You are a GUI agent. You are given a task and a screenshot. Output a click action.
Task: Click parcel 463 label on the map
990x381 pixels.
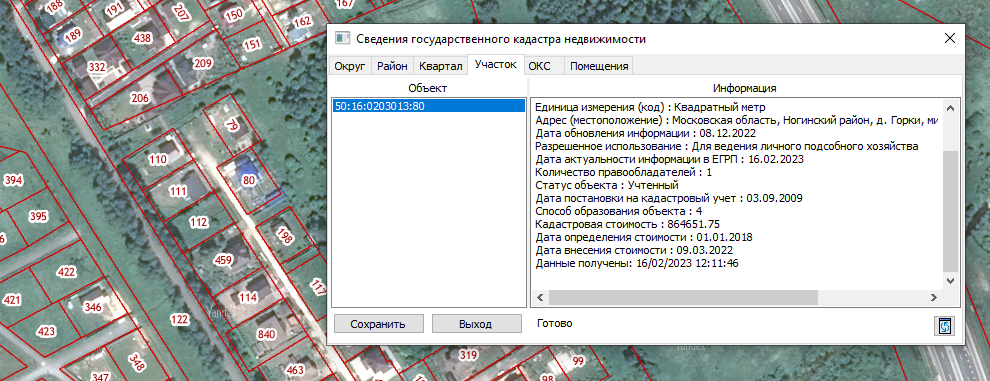pyautogui.click(x=295, y=369)
